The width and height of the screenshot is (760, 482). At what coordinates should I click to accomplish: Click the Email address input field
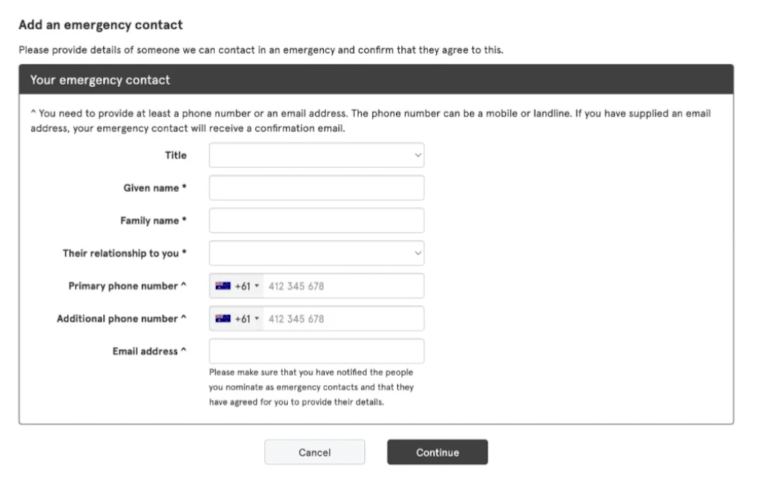316,351
